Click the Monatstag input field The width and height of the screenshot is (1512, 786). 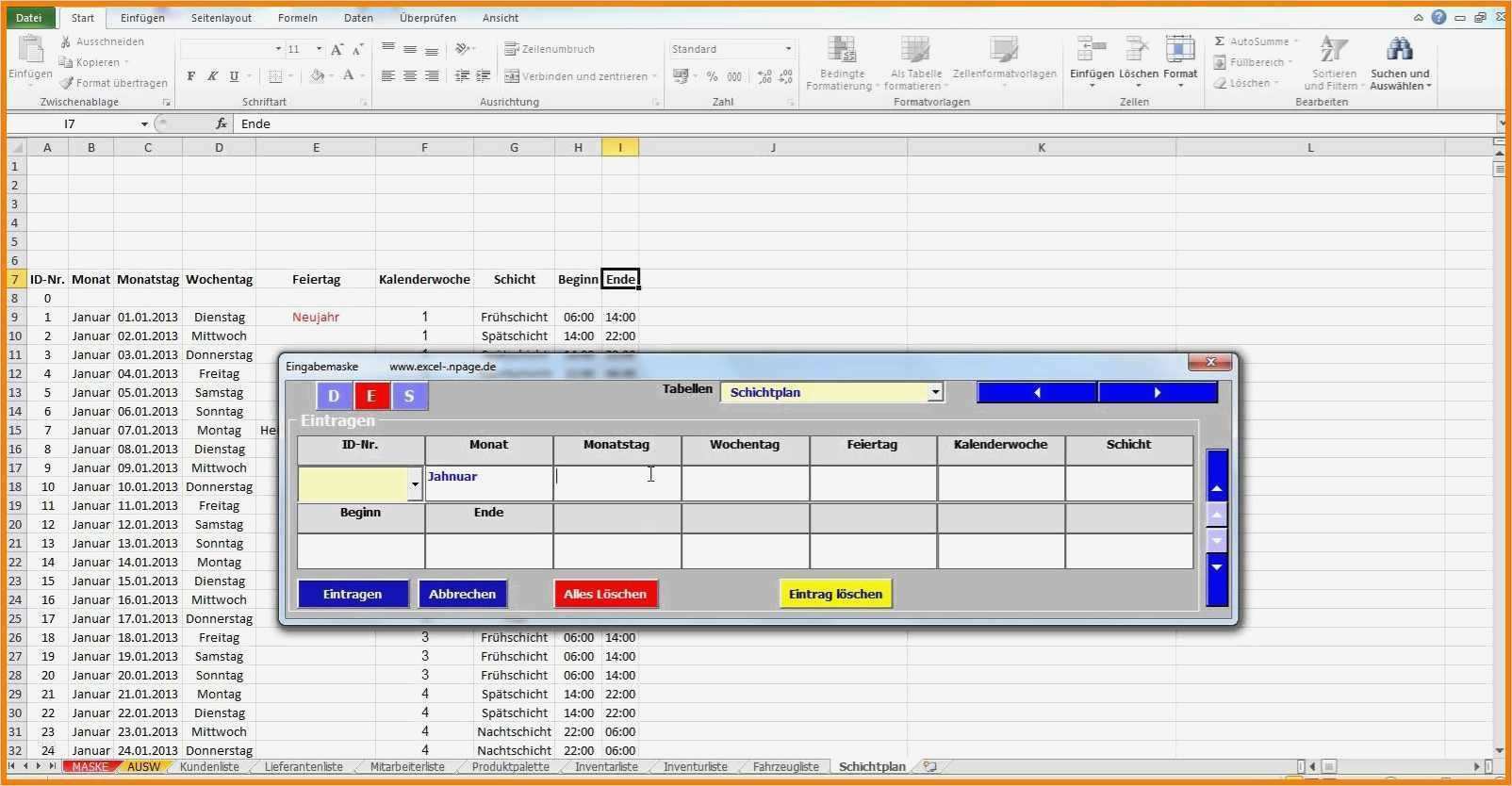(x=616, y=483)
